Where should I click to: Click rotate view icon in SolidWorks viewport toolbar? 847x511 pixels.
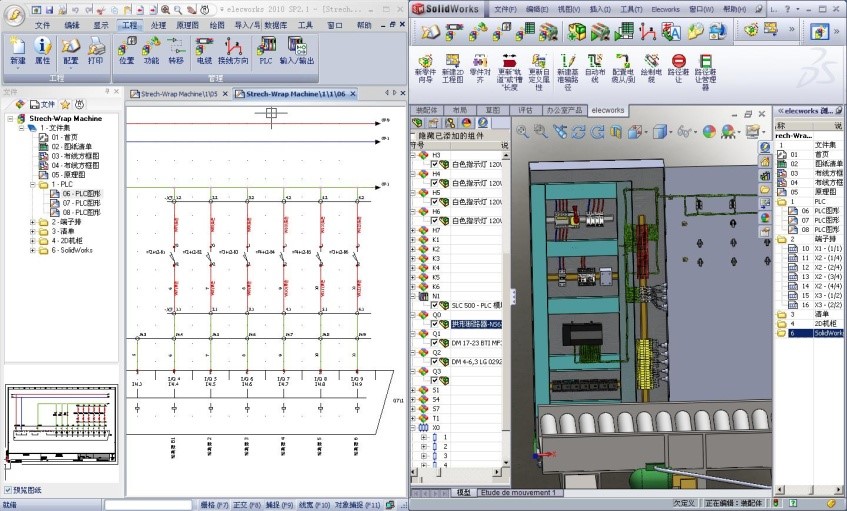(x=579, y=131)
